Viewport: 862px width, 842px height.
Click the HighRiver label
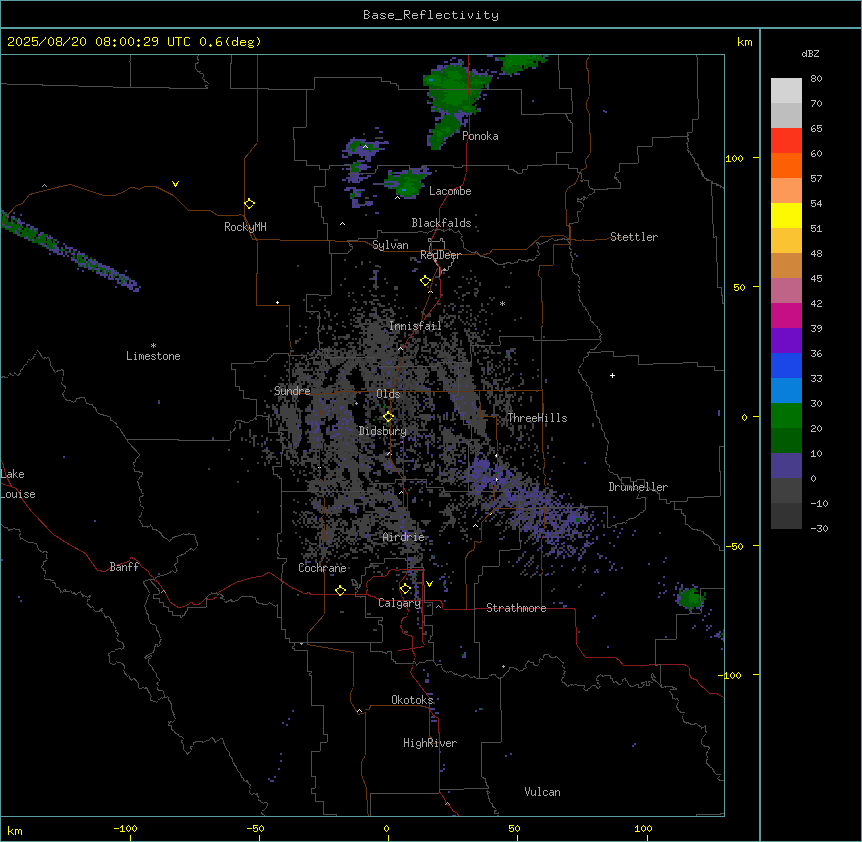coord(430,743)
